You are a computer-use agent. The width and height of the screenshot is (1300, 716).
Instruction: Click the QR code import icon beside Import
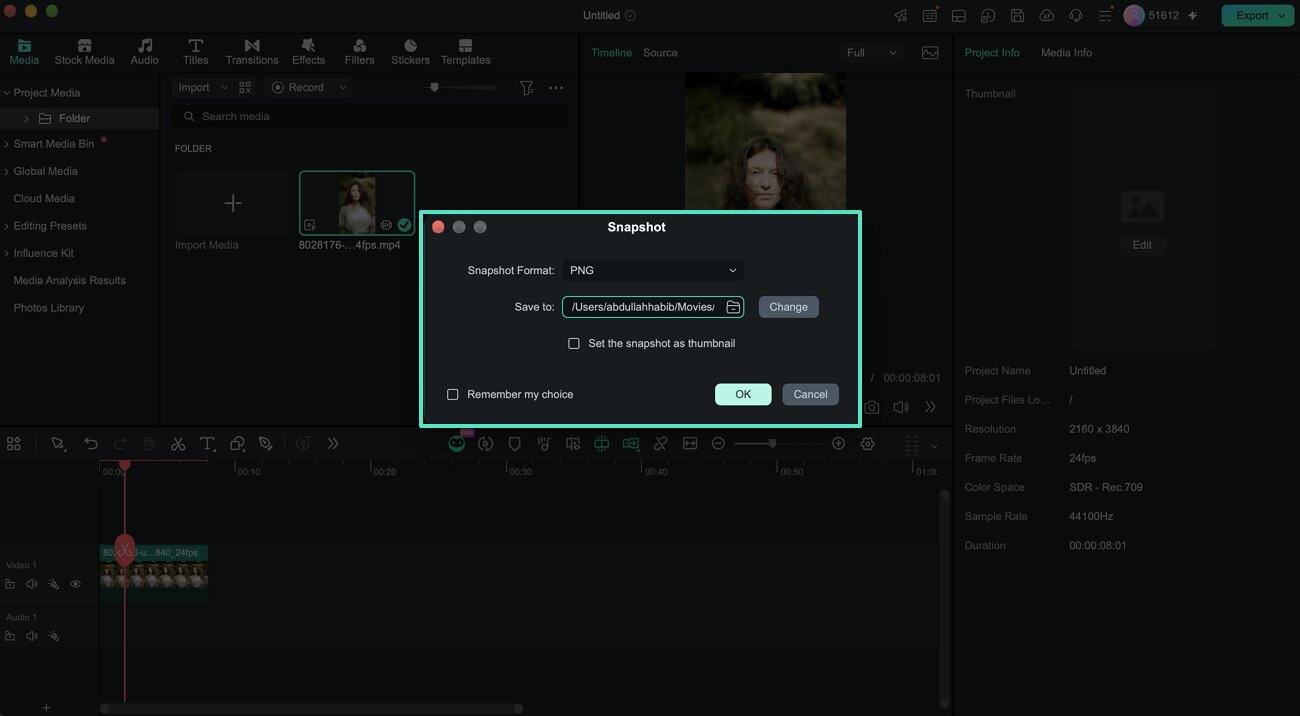[246, 88]
